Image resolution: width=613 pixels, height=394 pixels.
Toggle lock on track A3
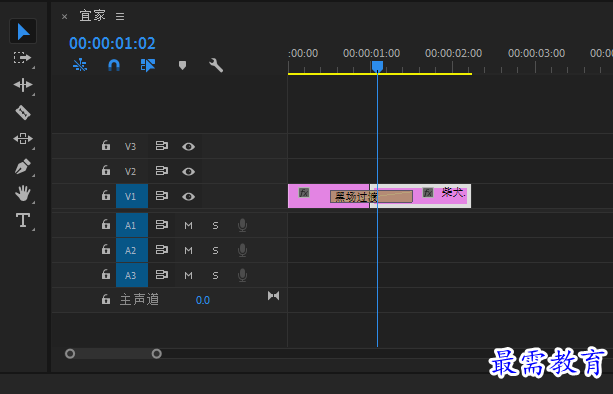[106, 275]
